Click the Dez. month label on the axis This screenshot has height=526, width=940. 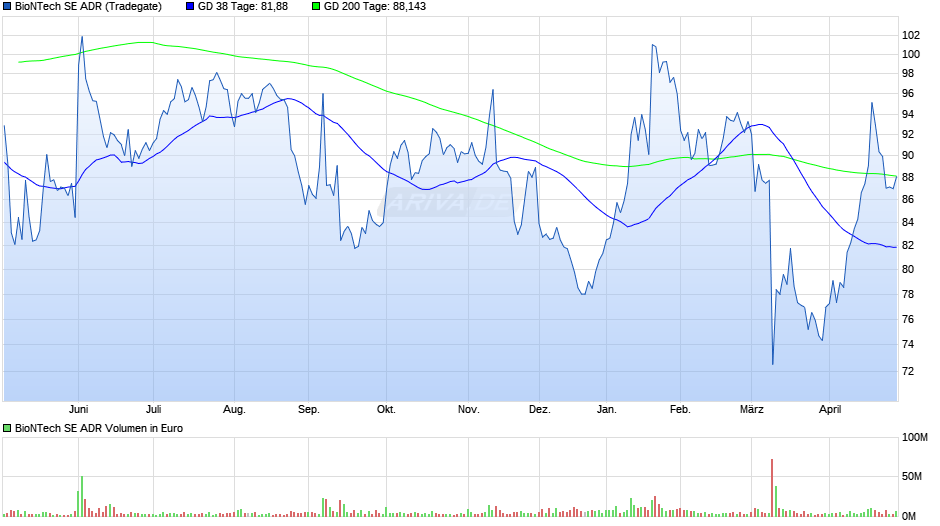pyautogui.click(x=540, y=409)
